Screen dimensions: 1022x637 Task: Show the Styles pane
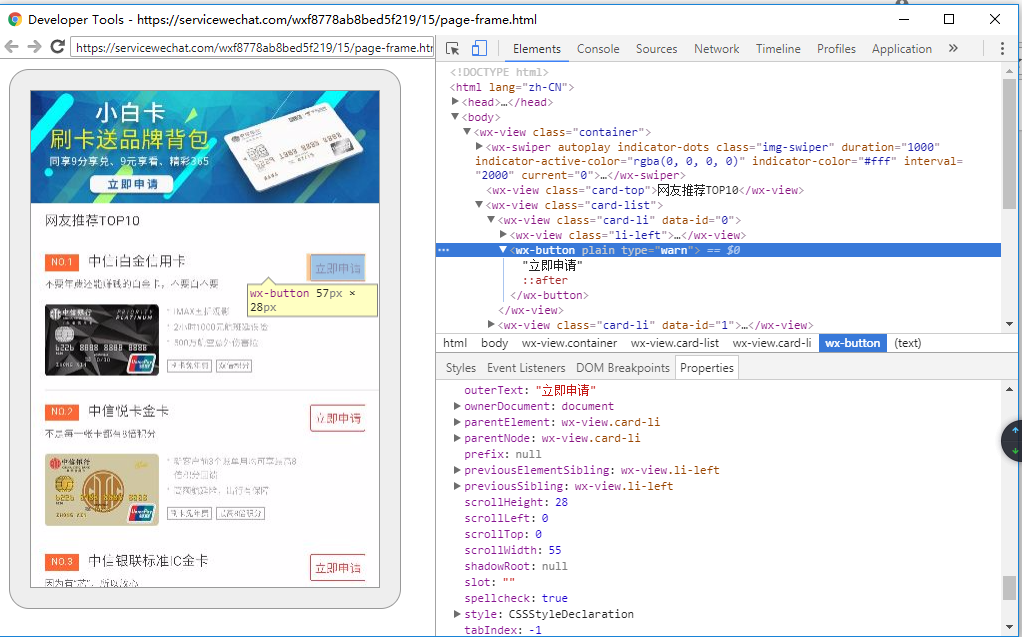(461, 368)
